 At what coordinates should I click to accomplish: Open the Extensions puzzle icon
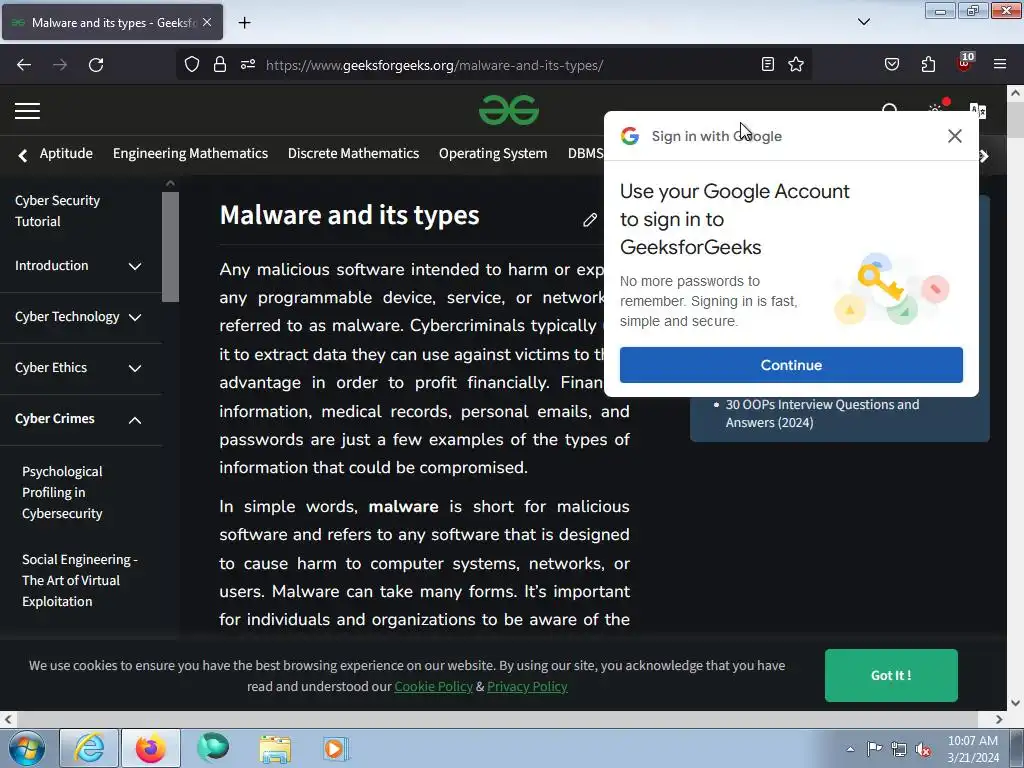point(928,64)
